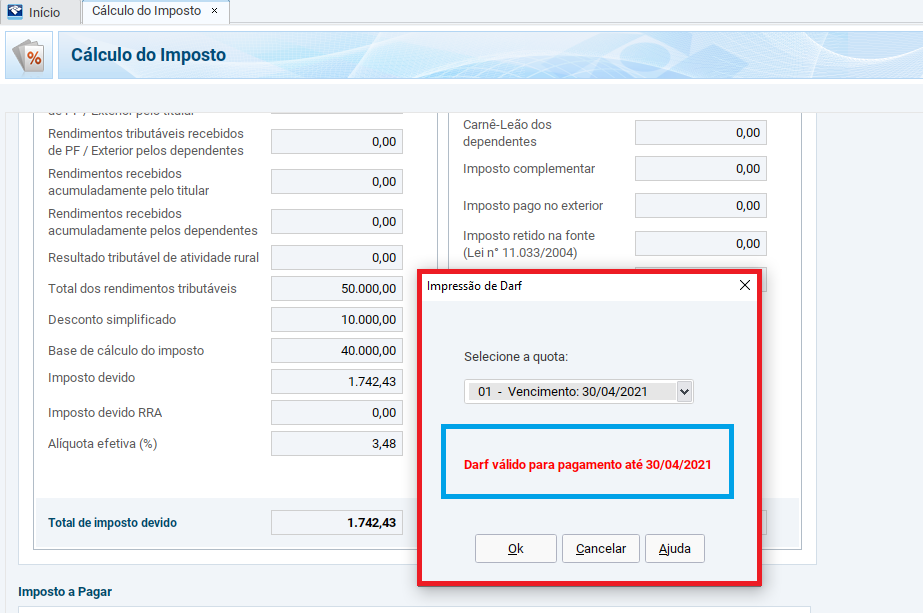
Task: Click the Total de imposto devido field
Action: (x=337, y=523)
